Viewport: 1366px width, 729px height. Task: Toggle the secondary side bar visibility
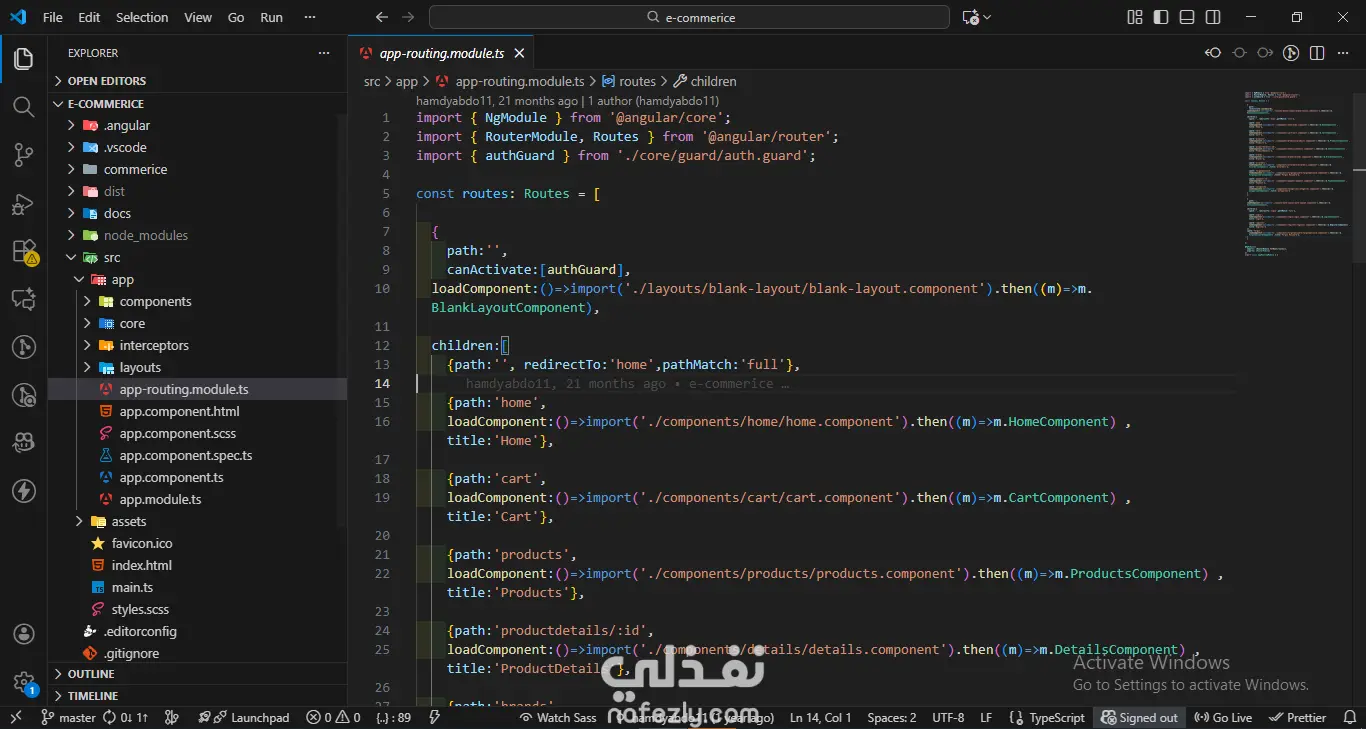[x=1213, y=17]
